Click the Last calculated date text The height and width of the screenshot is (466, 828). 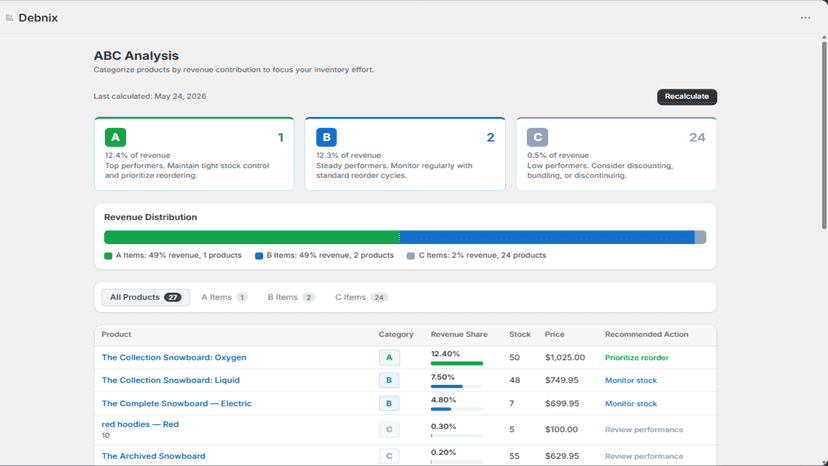(x=150, y=96)
